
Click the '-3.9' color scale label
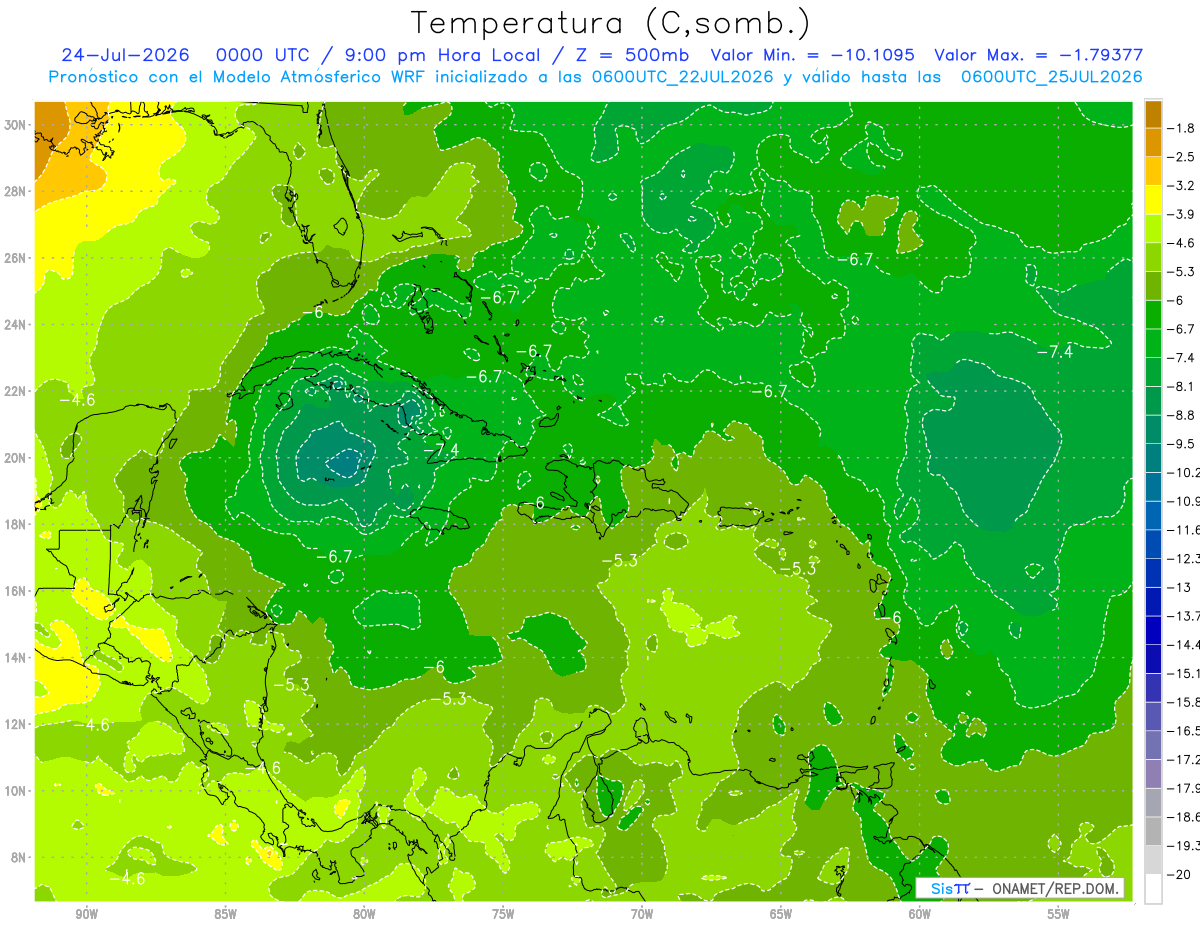[x=1183, y=214]
